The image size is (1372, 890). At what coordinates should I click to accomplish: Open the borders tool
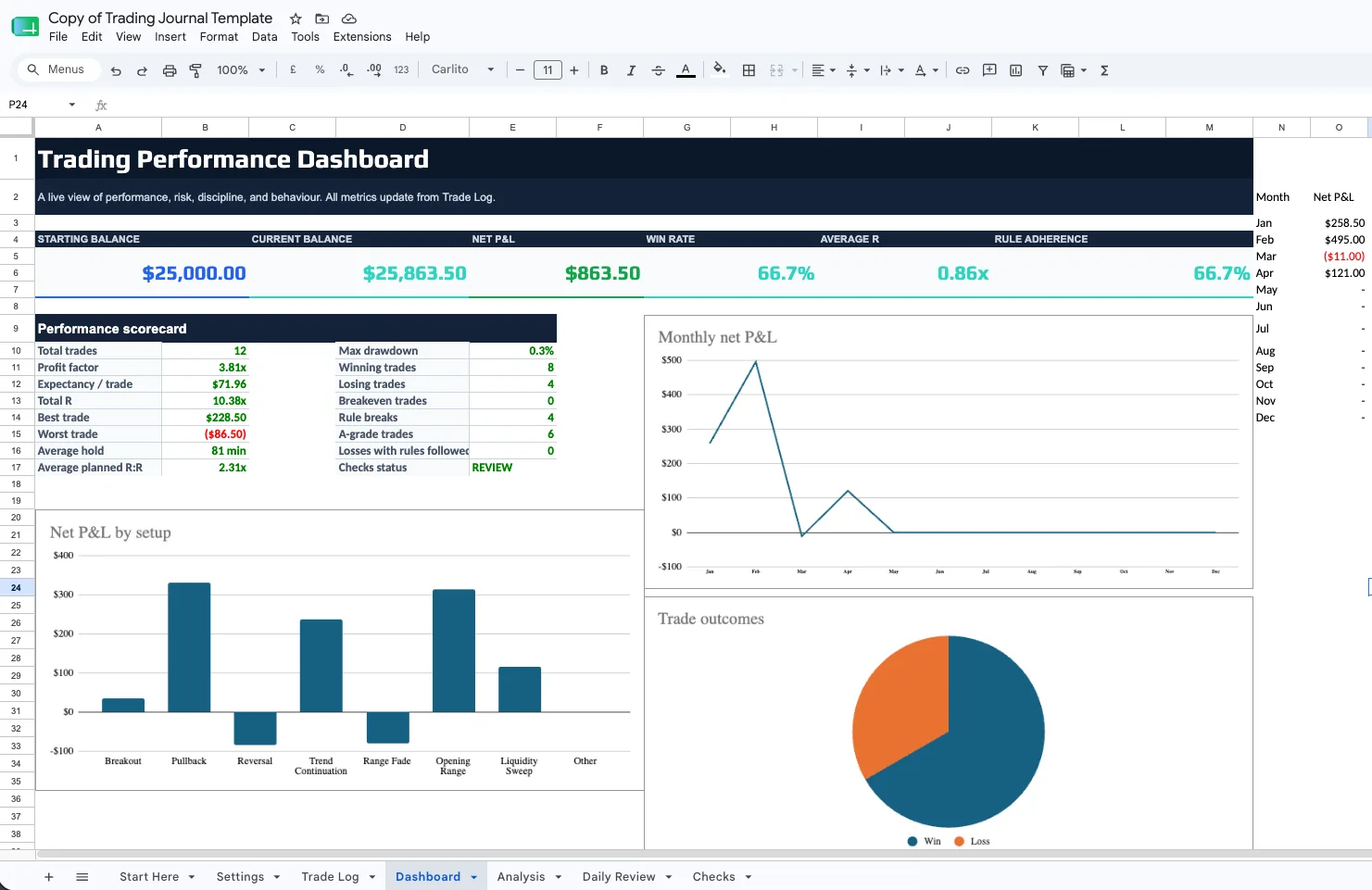click(749, 70)
